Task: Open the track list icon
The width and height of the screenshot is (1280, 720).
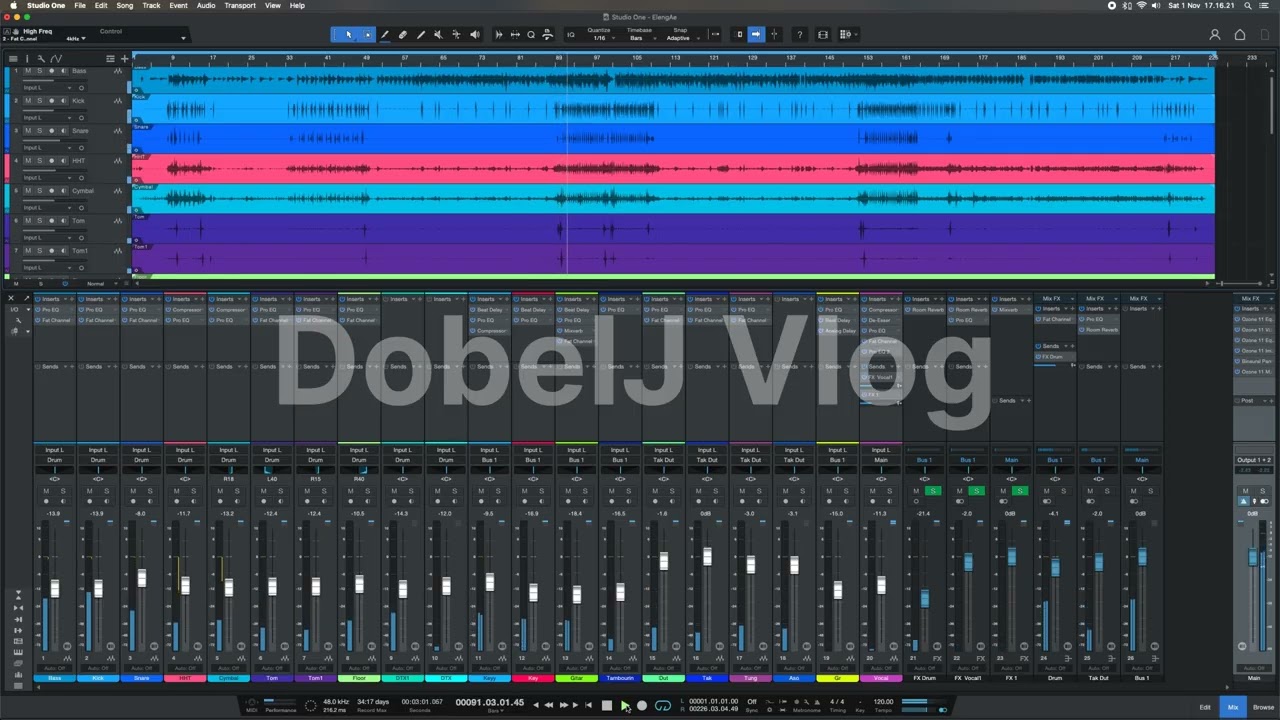Action: tap(13, 58)
